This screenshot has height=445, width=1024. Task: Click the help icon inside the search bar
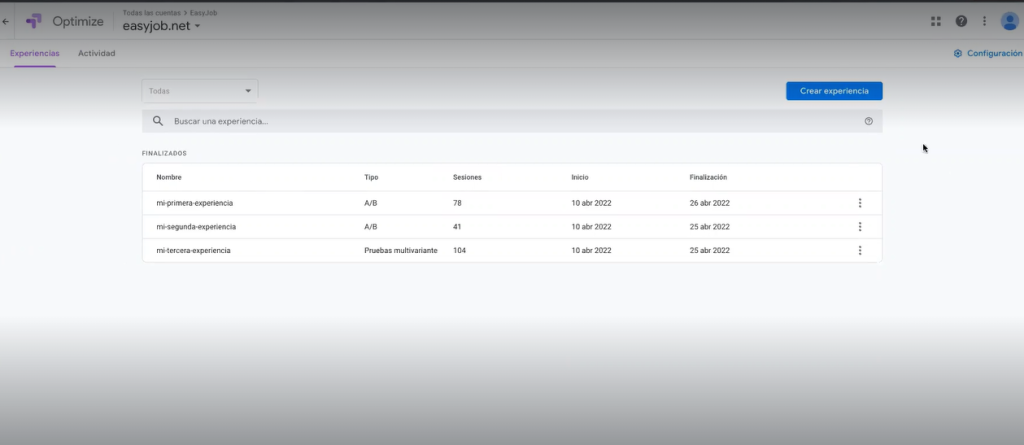coord(869,121)
